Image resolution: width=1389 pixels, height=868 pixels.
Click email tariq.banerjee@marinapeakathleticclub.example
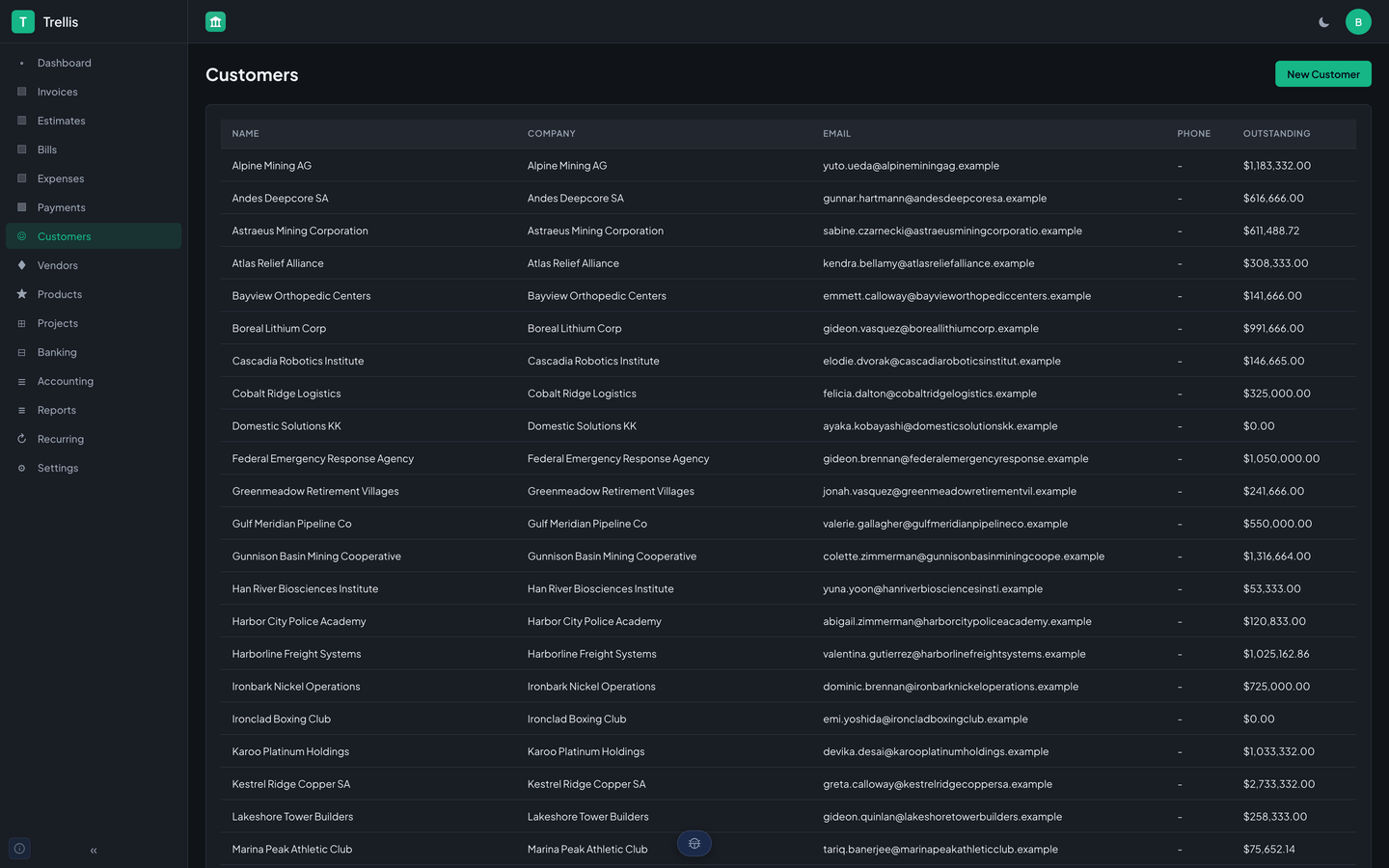pyautogui.click(x=940, y=850)
